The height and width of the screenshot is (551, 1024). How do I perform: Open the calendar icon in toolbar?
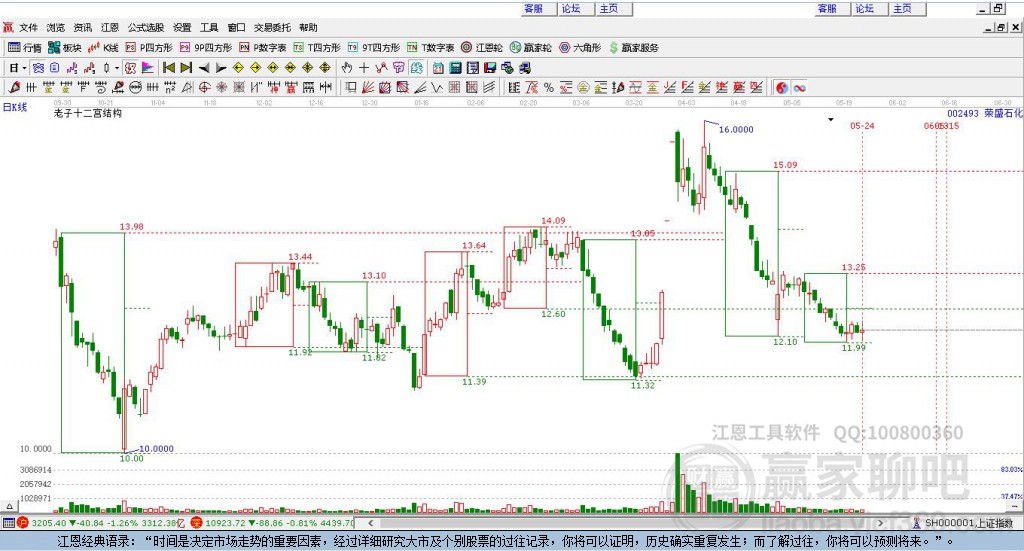(x=438, y=68)
